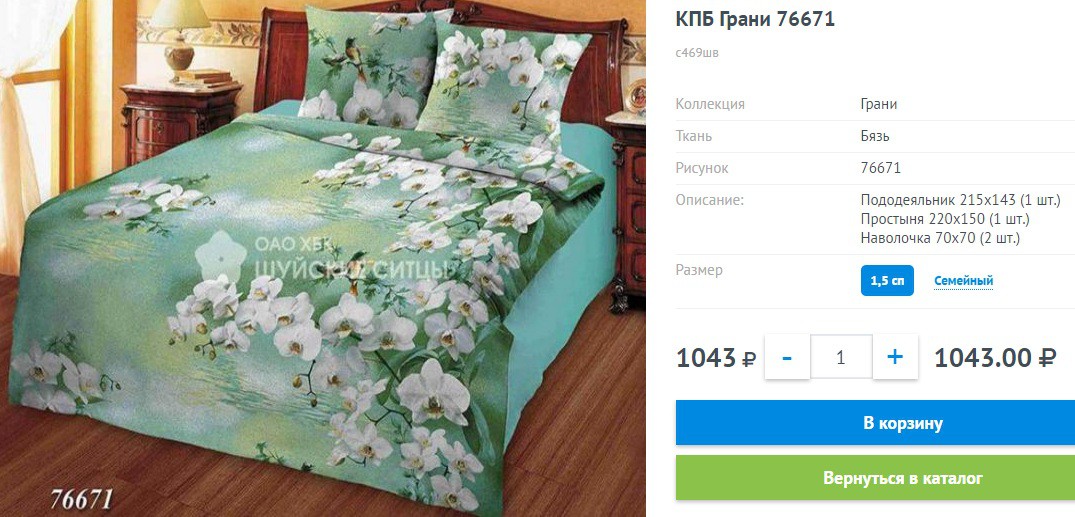This screenshot has height=517, width=1075.
Task: Click the product title КПБ Грани 76671
Action: [x=756, y=19]
